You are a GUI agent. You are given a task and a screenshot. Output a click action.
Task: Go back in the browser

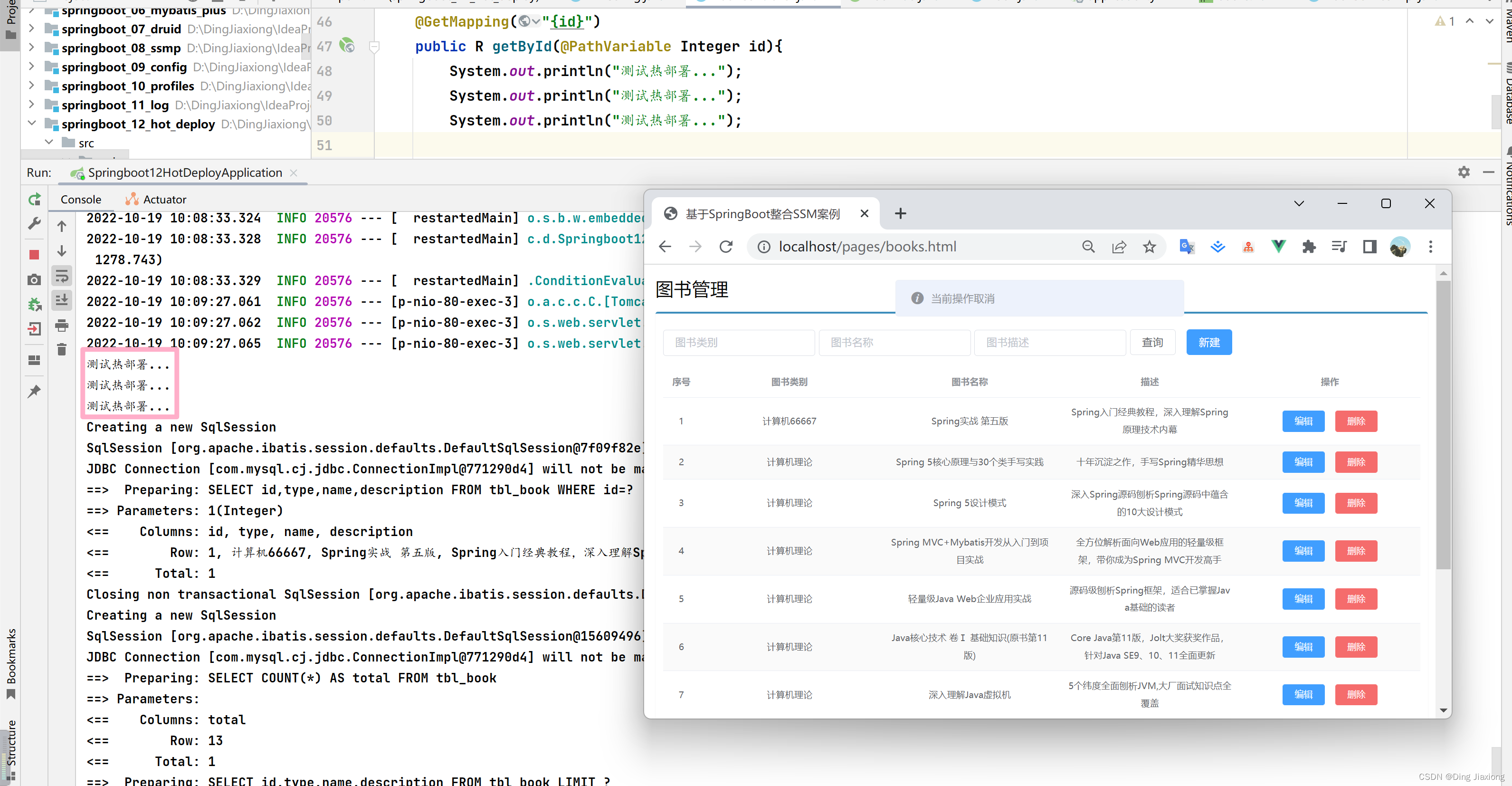[x=665, y=247]
